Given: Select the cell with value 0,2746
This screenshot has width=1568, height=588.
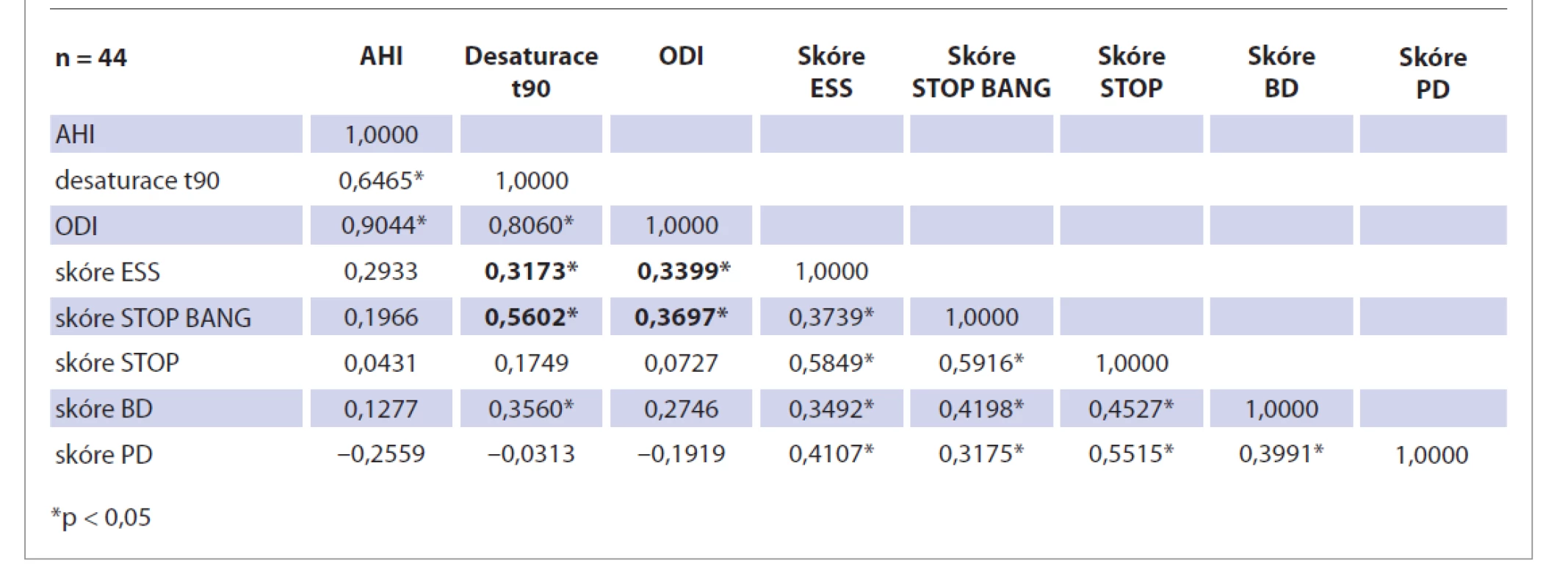Looking at the screenshot, I should (681, 409).
